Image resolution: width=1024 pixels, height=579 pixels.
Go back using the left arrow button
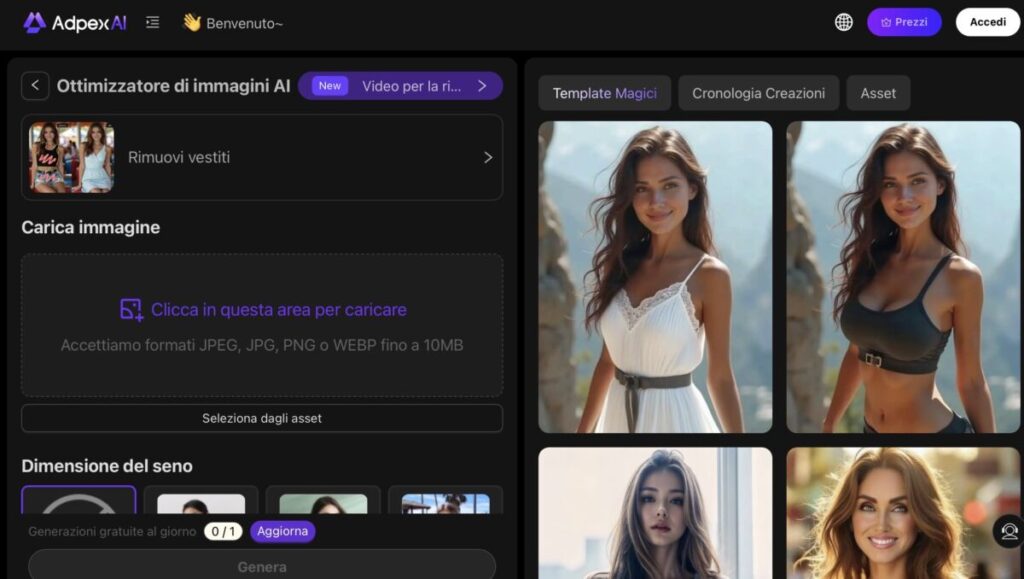pyautogui.click(x=35, y=86)
